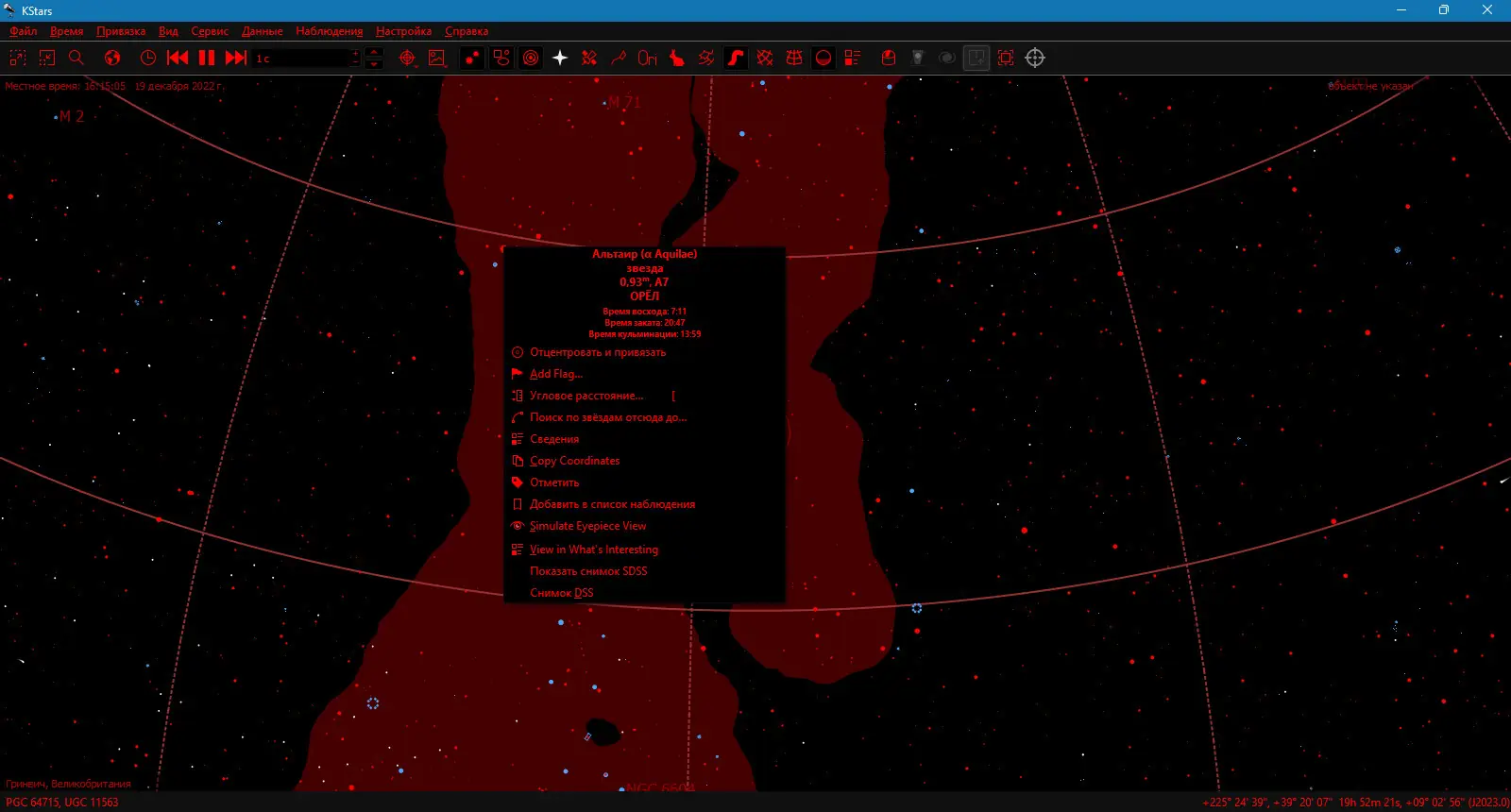Toggle satellites display
Image resolution: width=1511 pixels, height=812 pixels.
point(589,58)
